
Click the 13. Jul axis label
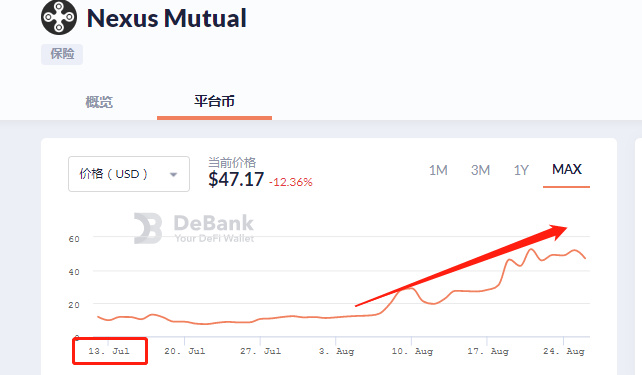109,351
